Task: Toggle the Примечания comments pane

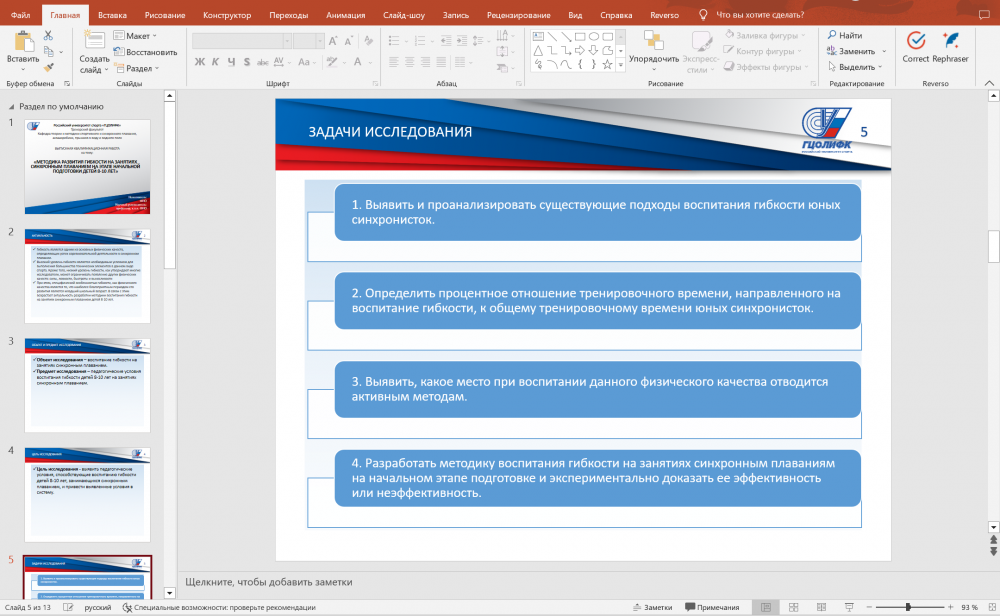Action: tap(712, 607)
